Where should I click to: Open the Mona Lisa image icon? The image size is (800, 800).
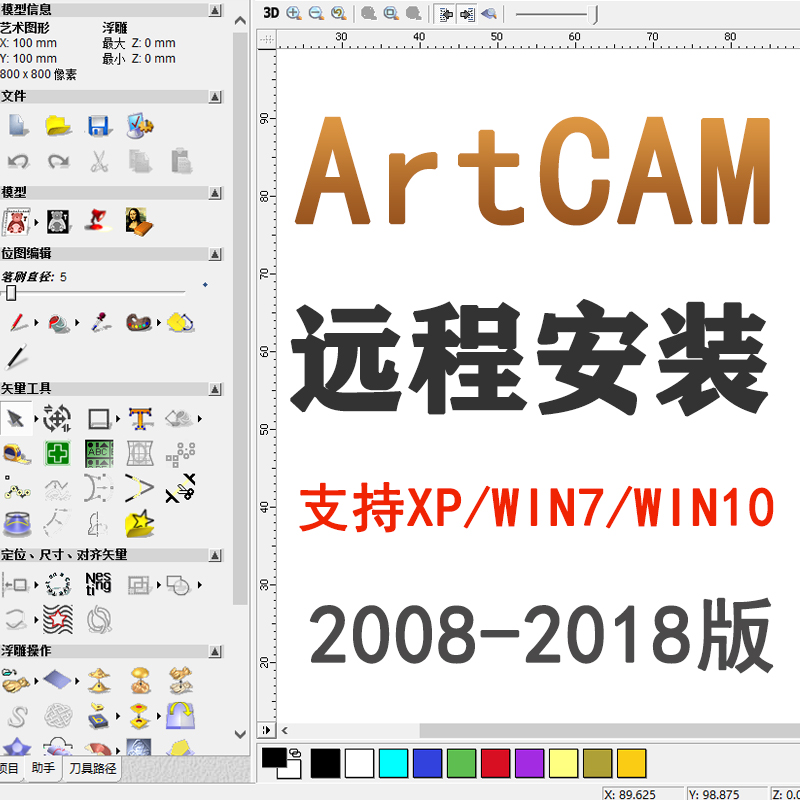tap(139, 221)
